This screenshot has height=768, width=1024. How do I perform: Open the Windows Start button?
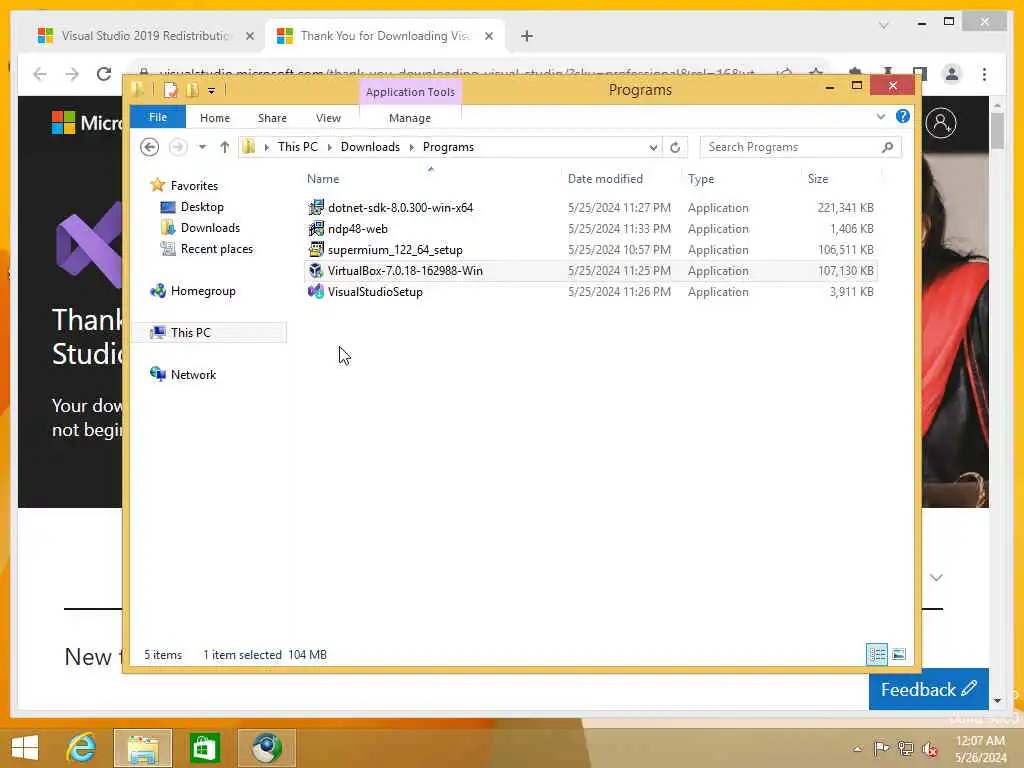[x=25, y=748]
